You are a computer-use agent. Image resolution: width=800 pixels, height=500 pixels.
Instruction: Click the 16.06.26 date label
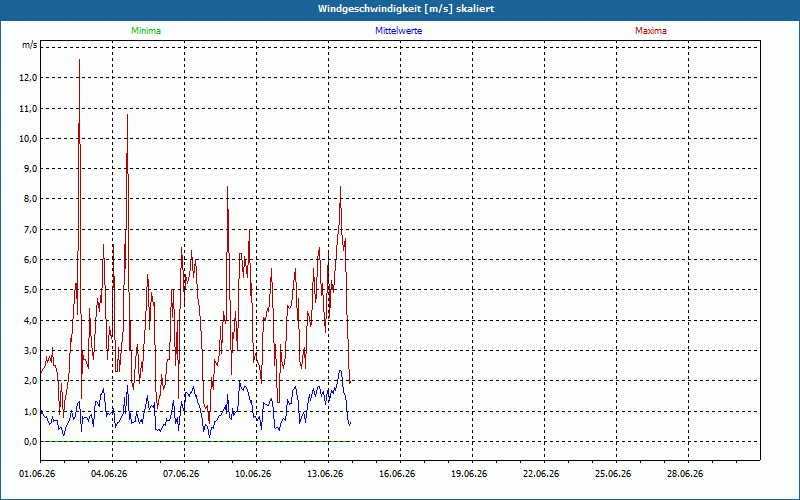tap(397, 474)
